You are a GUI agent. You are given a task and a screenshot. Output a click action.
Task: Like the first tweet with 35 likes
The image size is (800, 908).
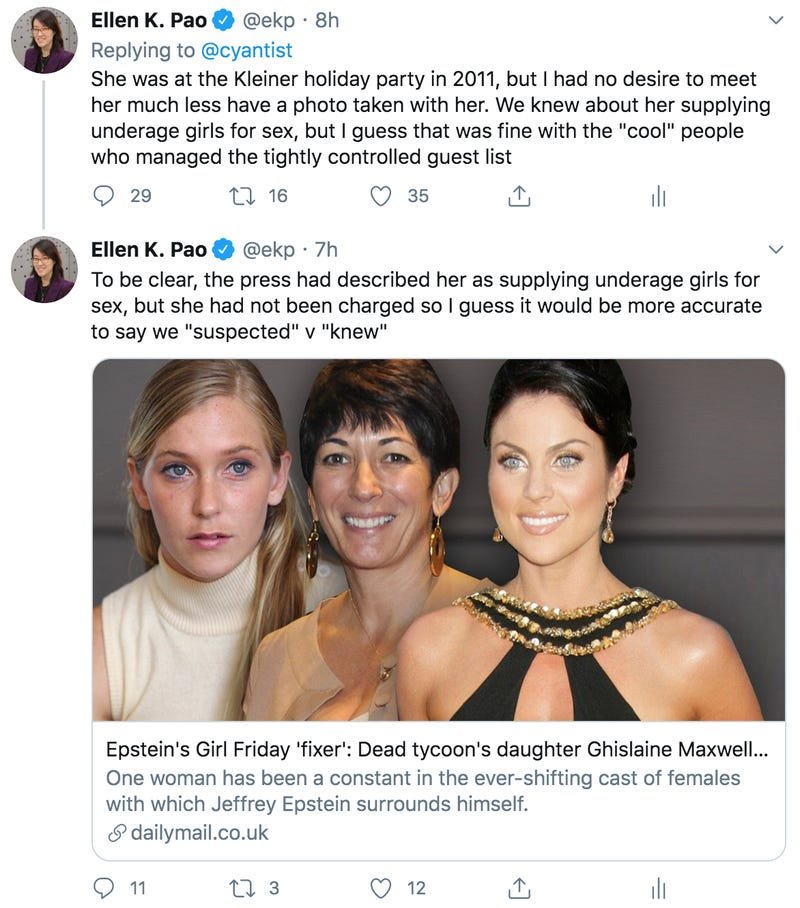381,196
